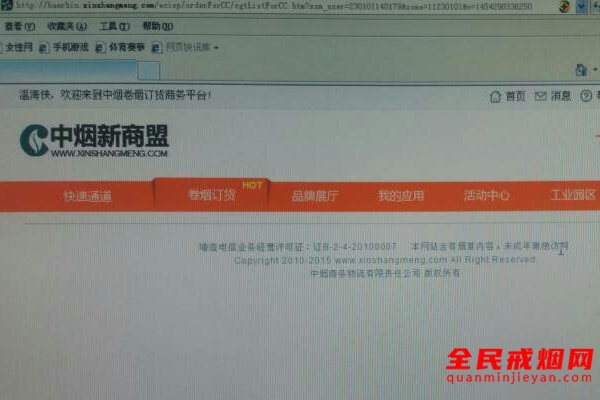Select the active browser tab
600x400 pixels.
tap(68, 70)
